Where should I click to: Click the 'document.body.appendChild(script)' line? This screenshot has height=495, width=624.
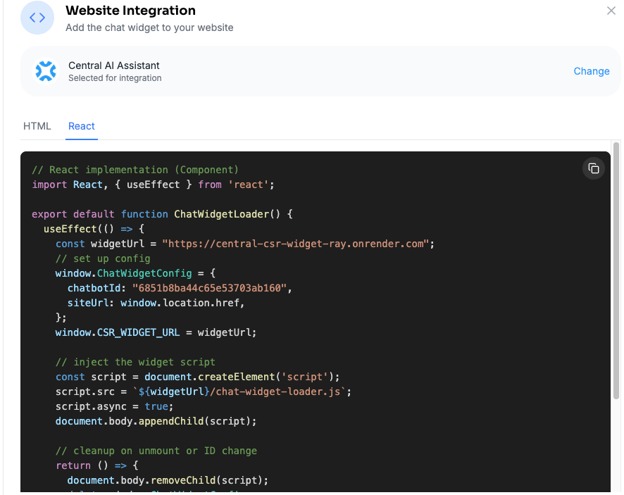[x=156, y=421]
